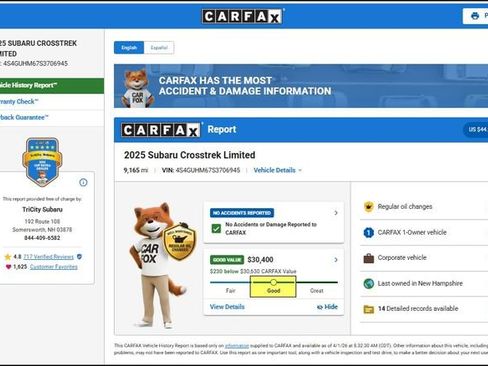Click the eye-slash icon next to Hide
The image size is (488, 366).
point(320,307)
